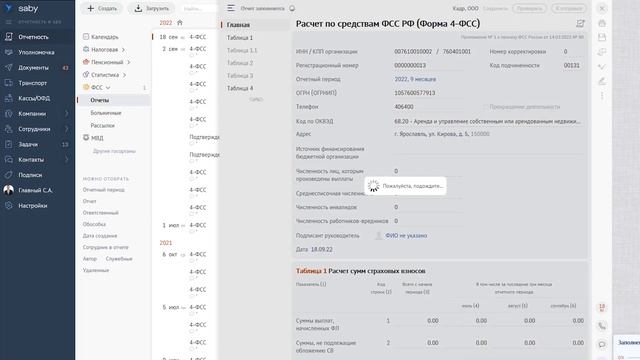Expand the Сотрудники sidebar arrow

[x=67, y=129]
